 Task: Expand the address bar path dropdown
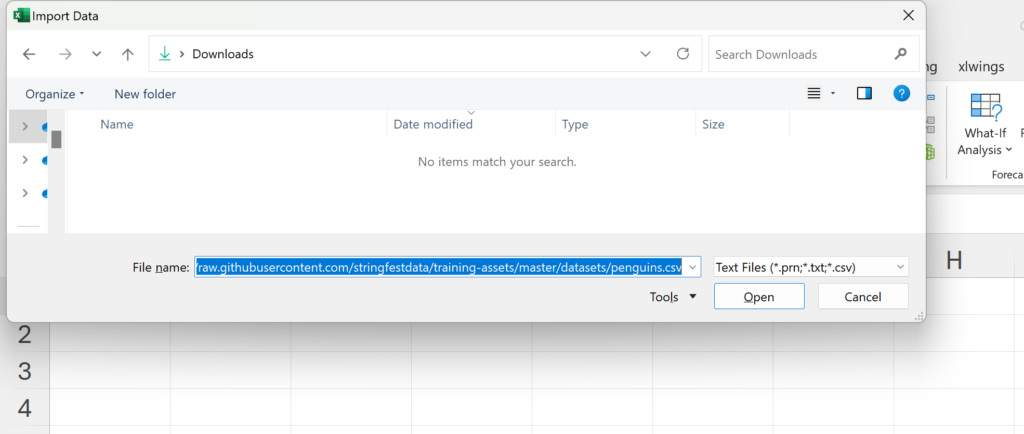coord(646,54)
